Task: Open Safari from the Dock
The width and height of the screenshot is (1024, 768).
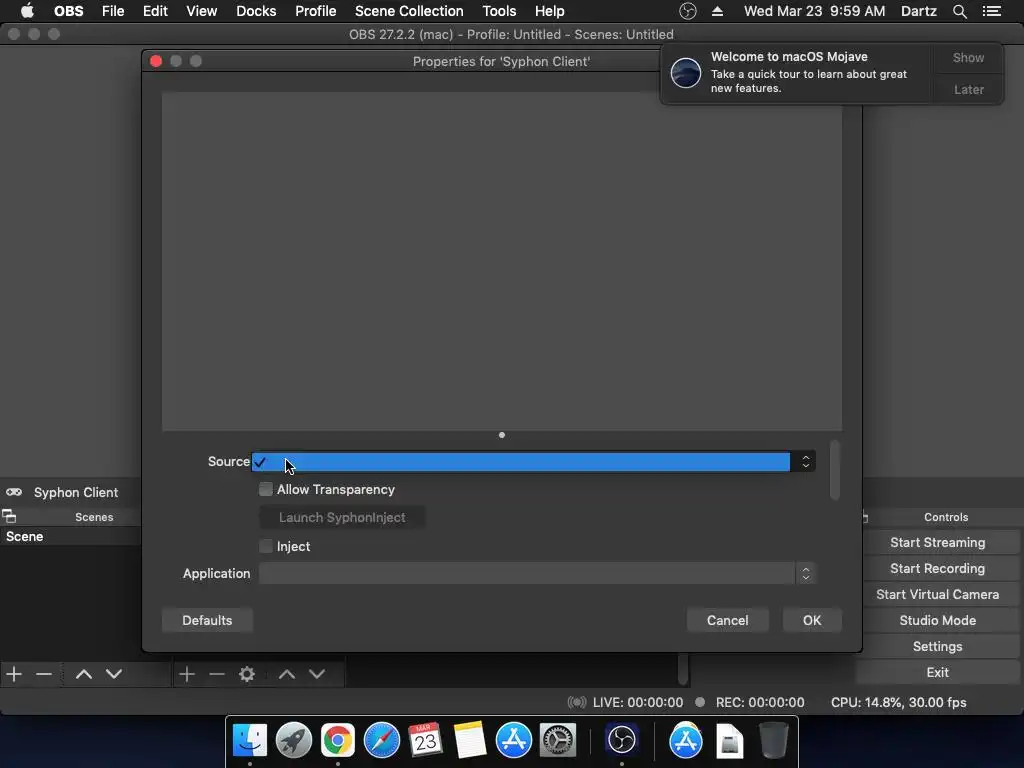Action: coord(381,740)
